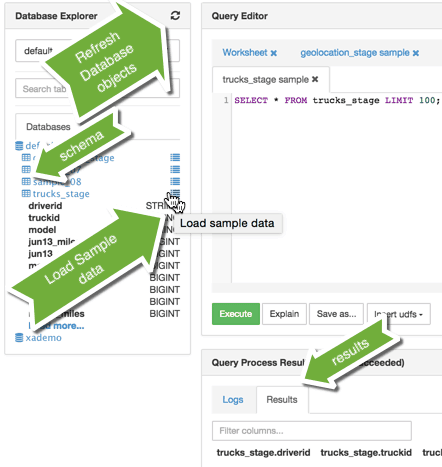Click the load sample icon of second table
This screenshot has height=467, width=442.
(175, 169)
